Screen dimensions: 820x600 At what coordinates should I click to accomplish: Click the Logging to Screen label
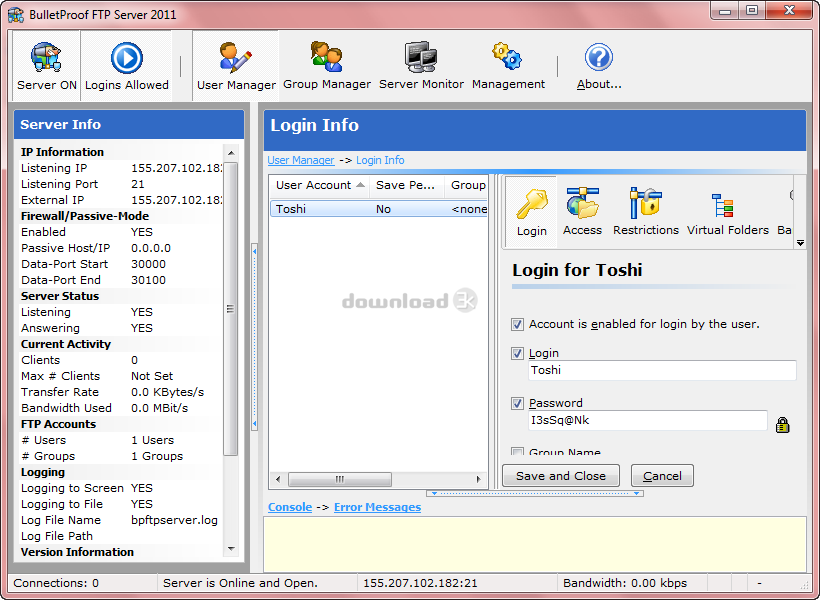pos(72,488)
